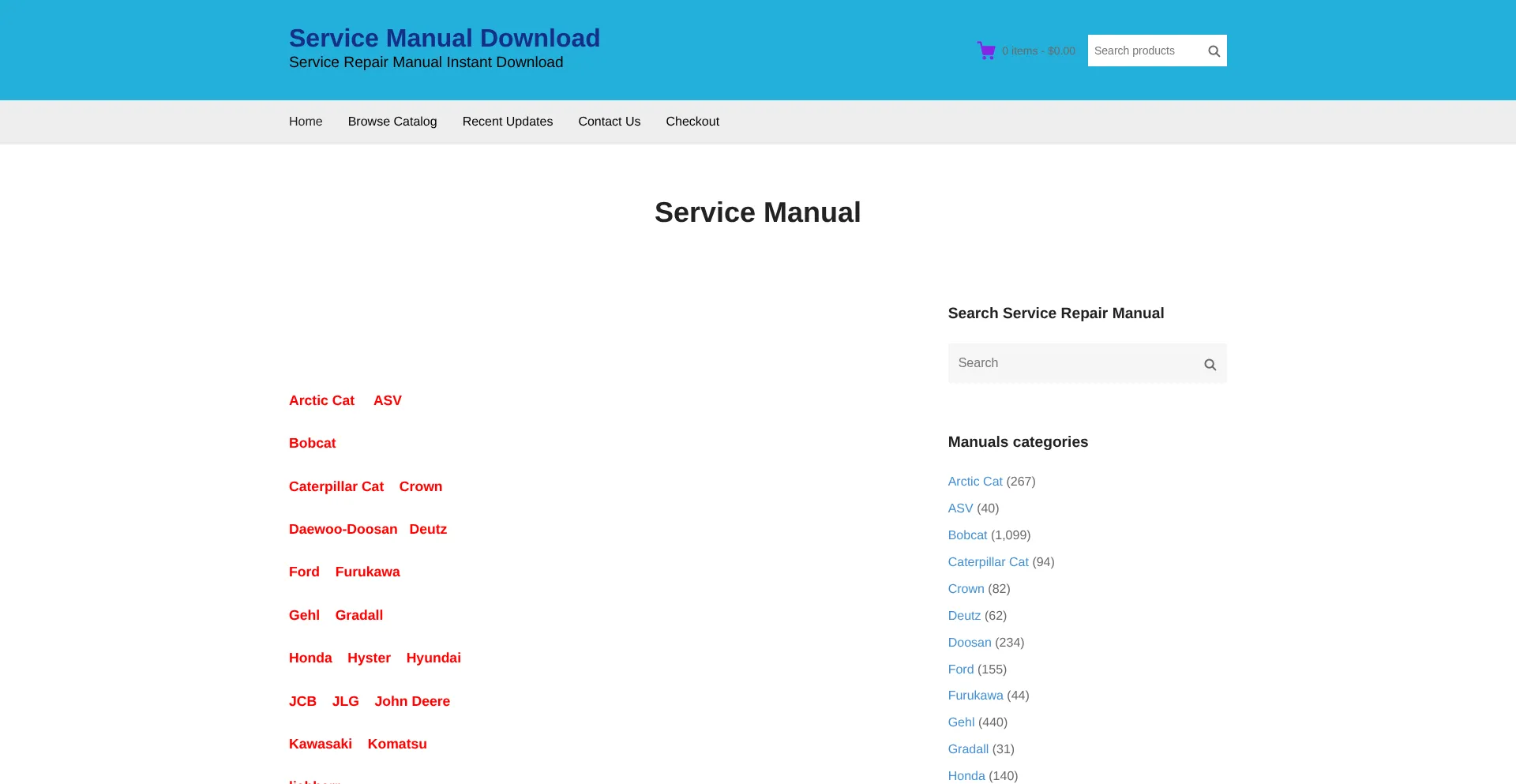Focus the Search products field
Viewport: 1516px width, 784px height.
click(1144, 51)
